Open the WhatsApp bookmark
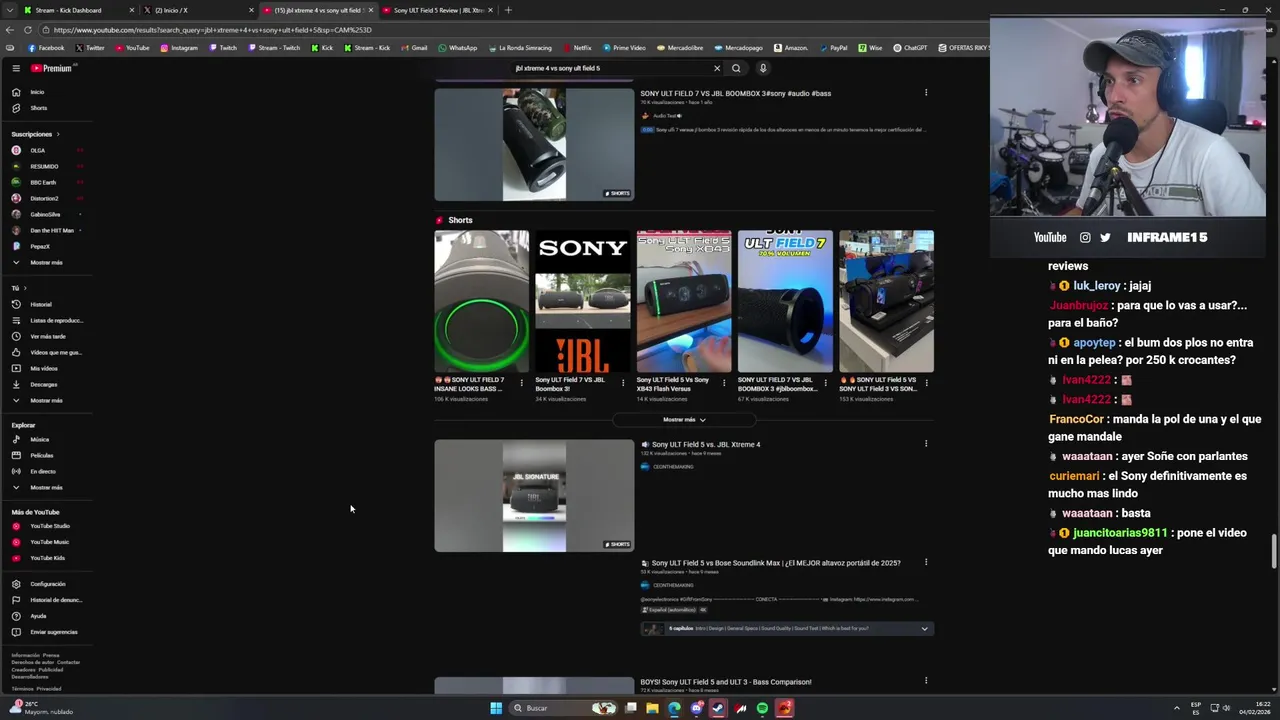 point(457,48)
